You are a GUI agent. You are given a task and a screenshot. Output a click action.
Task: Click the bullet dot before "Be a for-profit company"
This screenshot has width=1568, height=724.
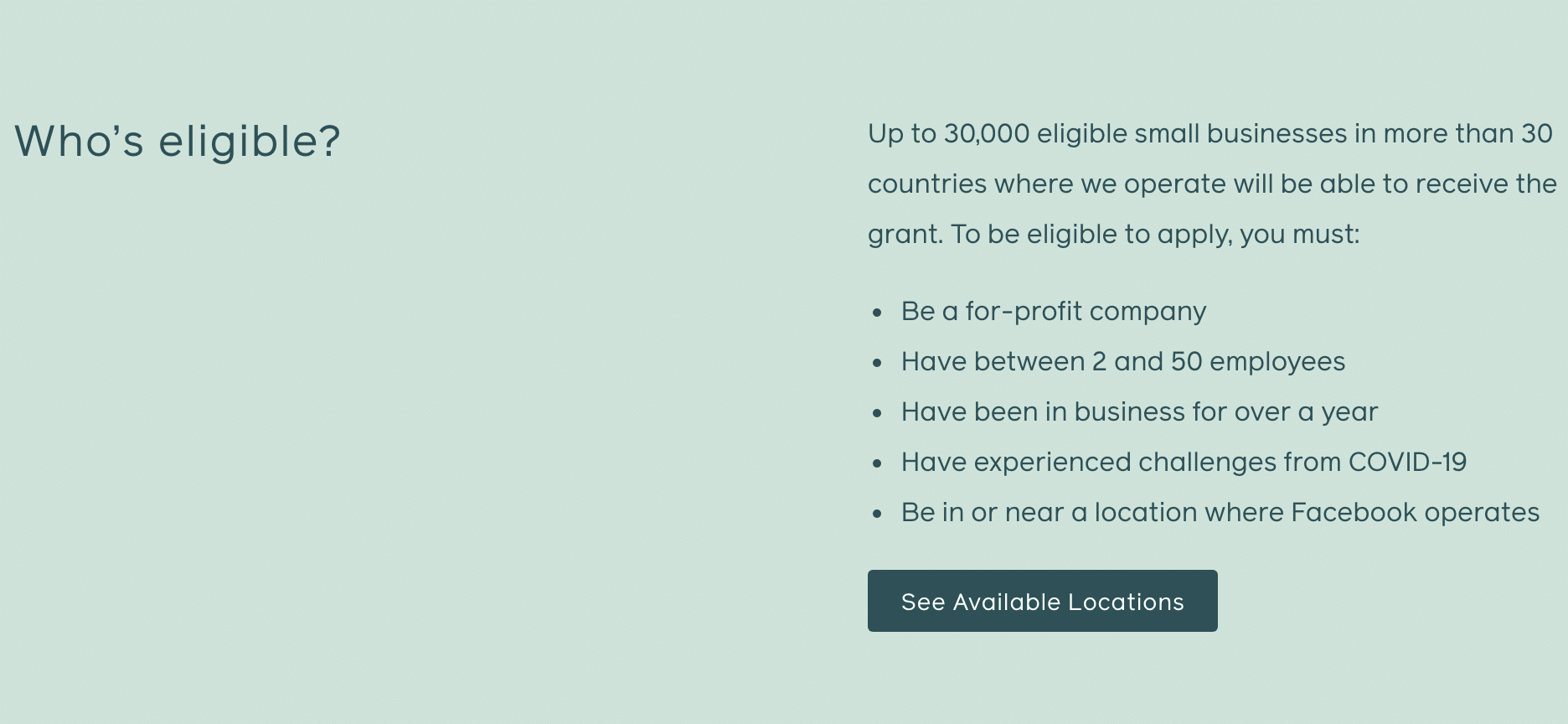[x=877, y=313]
